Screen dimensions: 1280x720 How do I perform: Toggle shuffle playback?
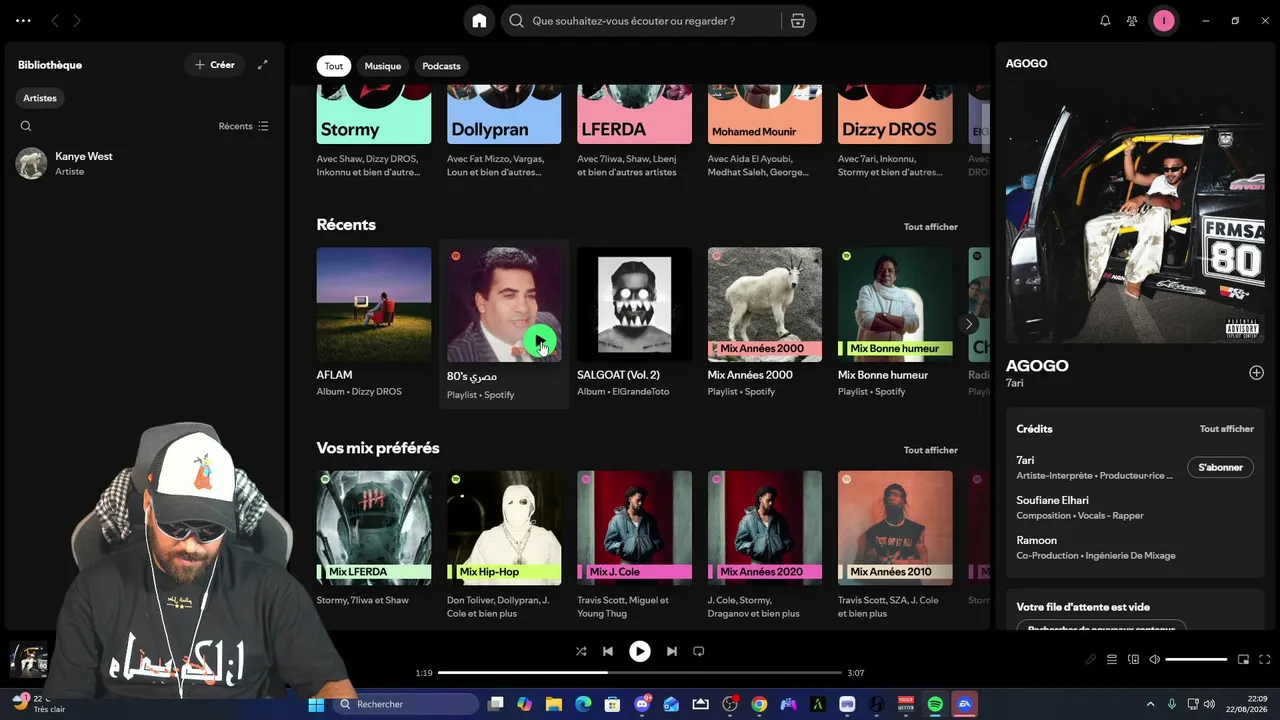click(581, 651)
